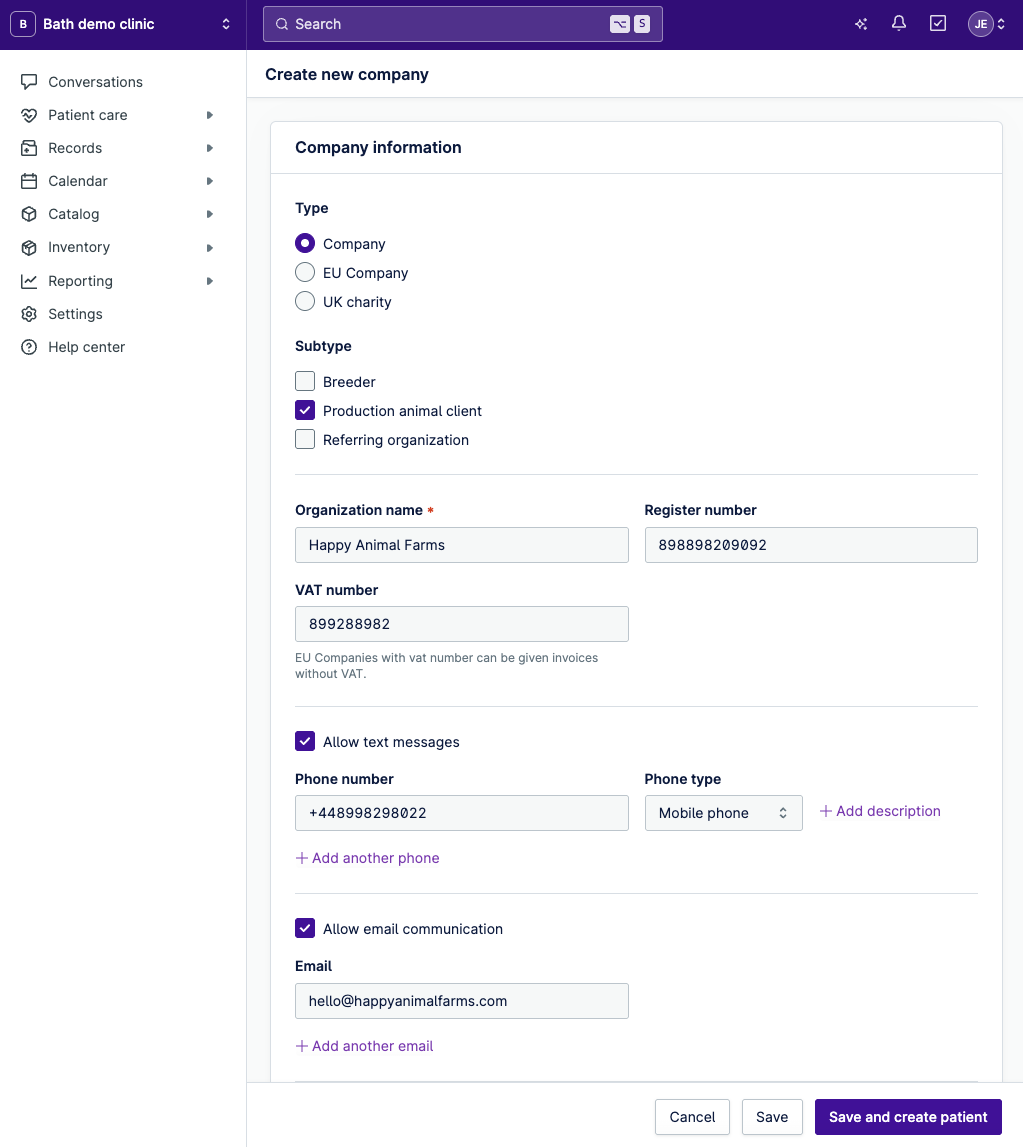Click the JE user avatar
Image resolution: width=1023 pixels, height=1147 pixels.
[981, 24]
